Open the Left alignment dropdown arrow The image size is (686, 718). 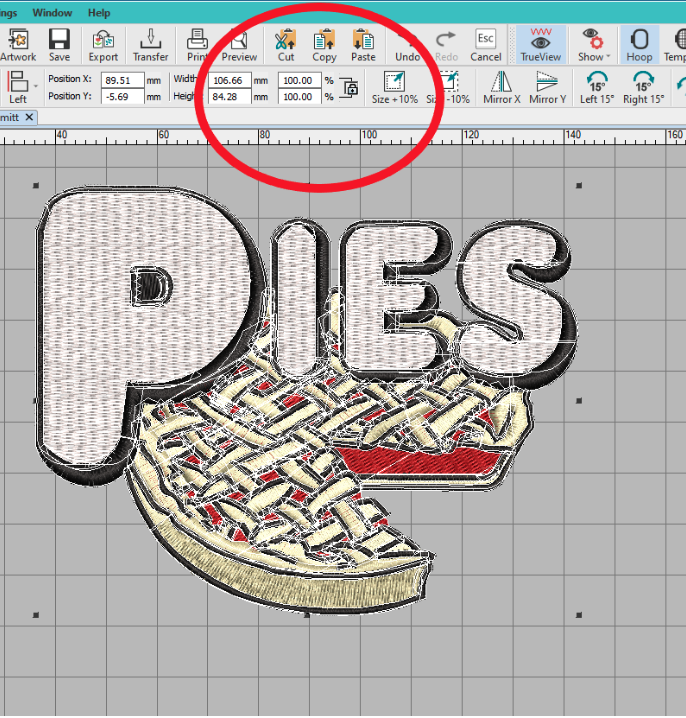click(x=36, y=86)
